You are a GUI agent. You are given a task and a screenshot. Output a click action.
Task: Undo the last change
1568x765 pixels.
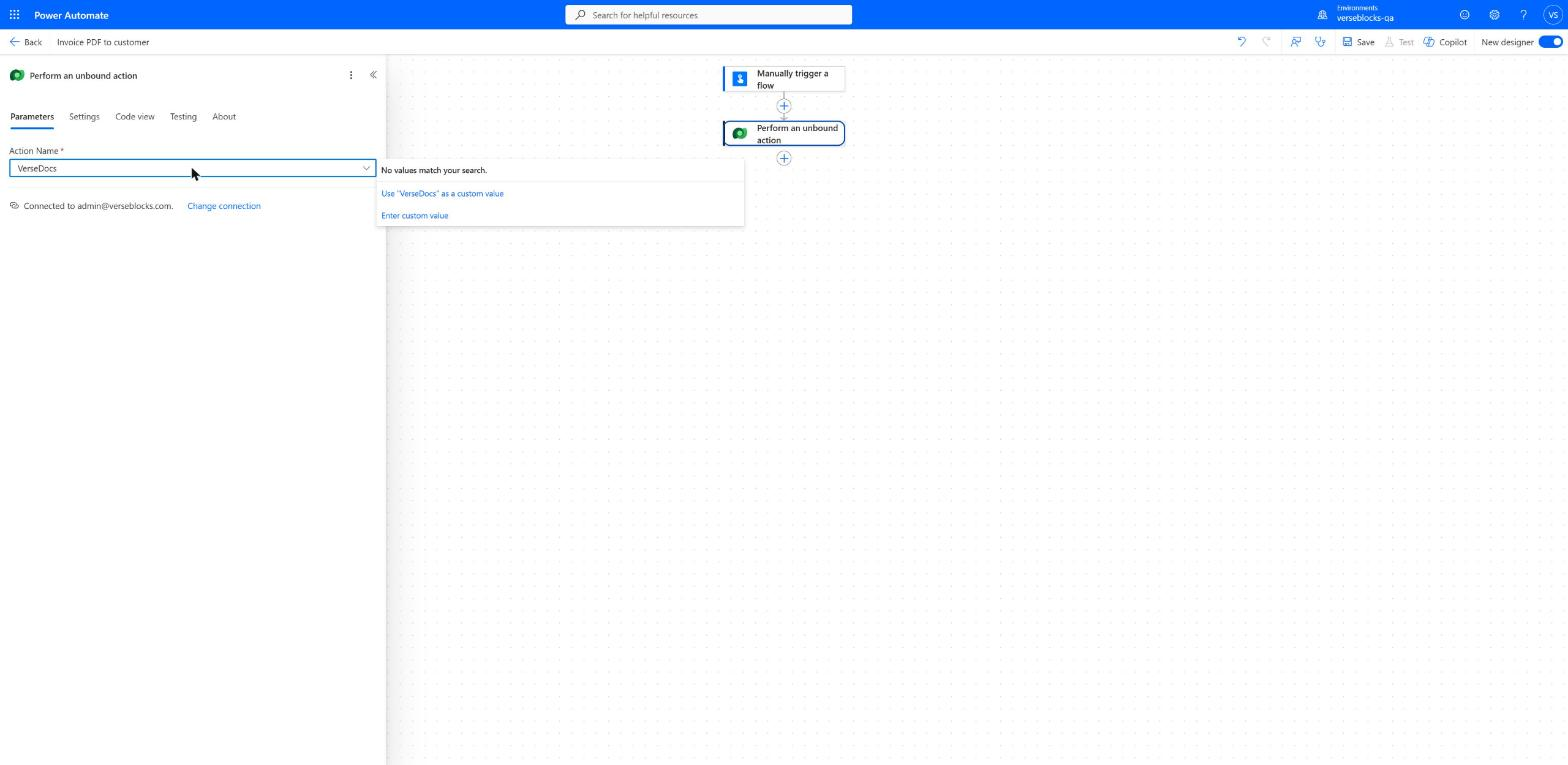pos(1242,42)
